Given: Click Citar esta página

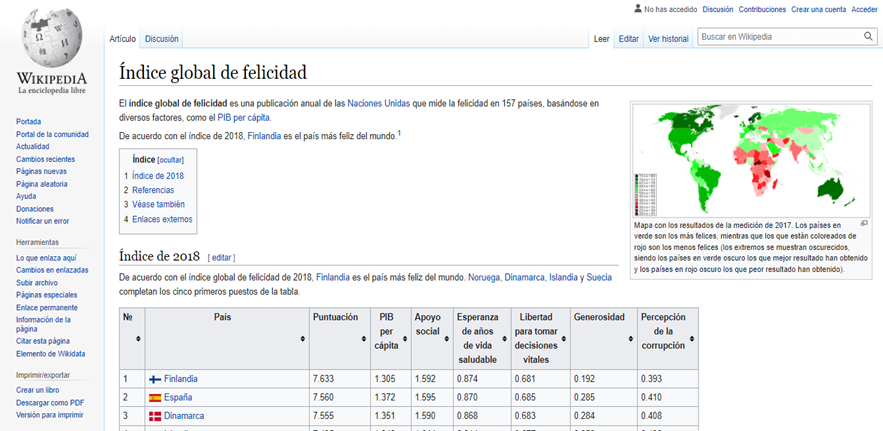Looking at the screenshot, I should pyautogui.click(x=43, y=341).
